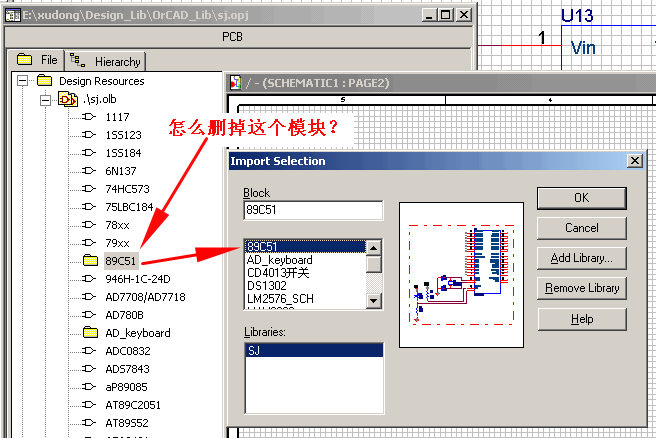Select DS1302 in the block list

point(305,286)
